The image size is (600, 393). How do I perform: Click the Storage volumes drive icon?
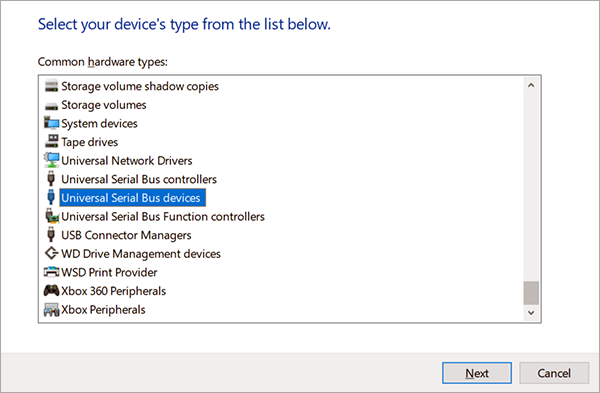pos(51,106)
